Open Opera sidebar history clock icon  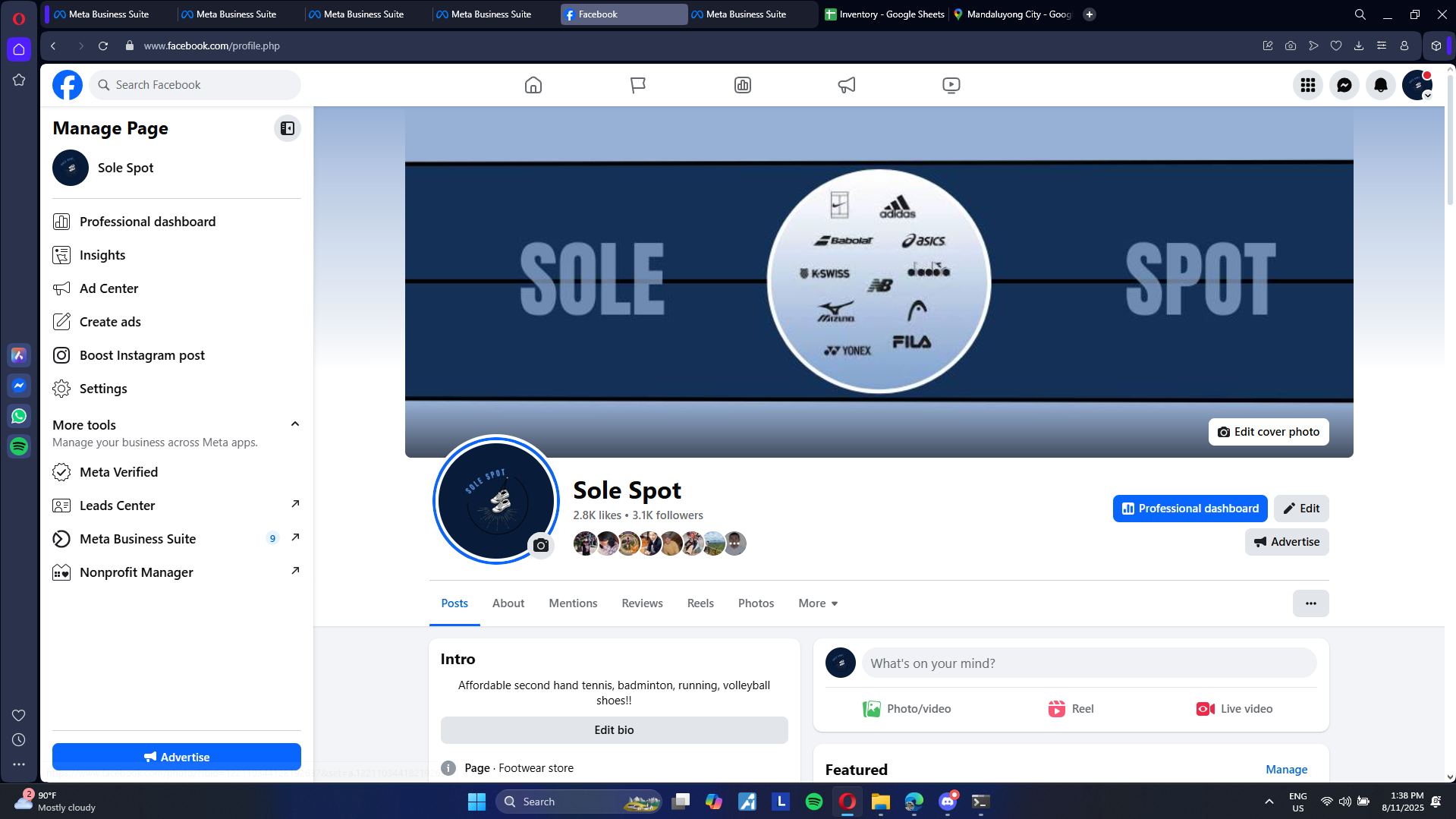[19, 740]
